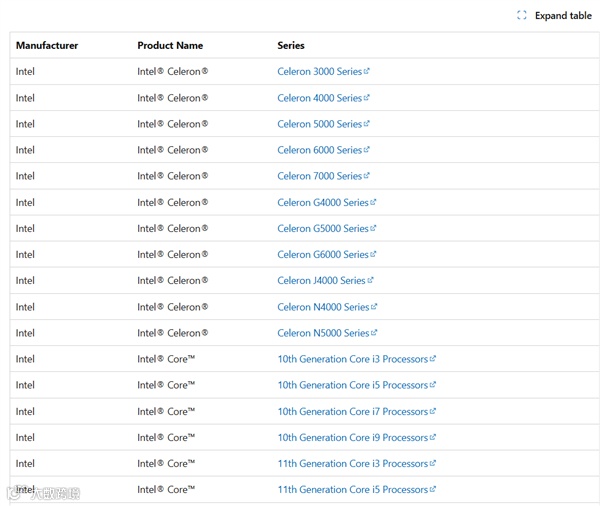Click Intel® Celeron® in Celeron 6000 row

pyautogui.click(x=173, y=150)
